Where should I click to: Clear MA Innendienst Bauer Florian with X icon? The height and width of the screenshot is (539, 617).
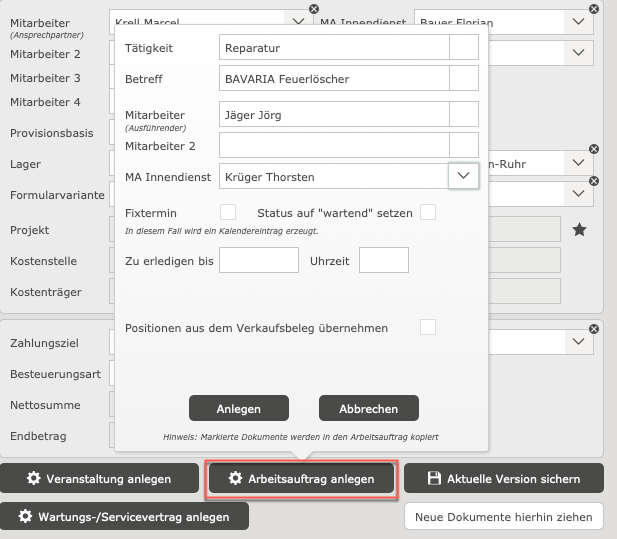tap(594, 9)
